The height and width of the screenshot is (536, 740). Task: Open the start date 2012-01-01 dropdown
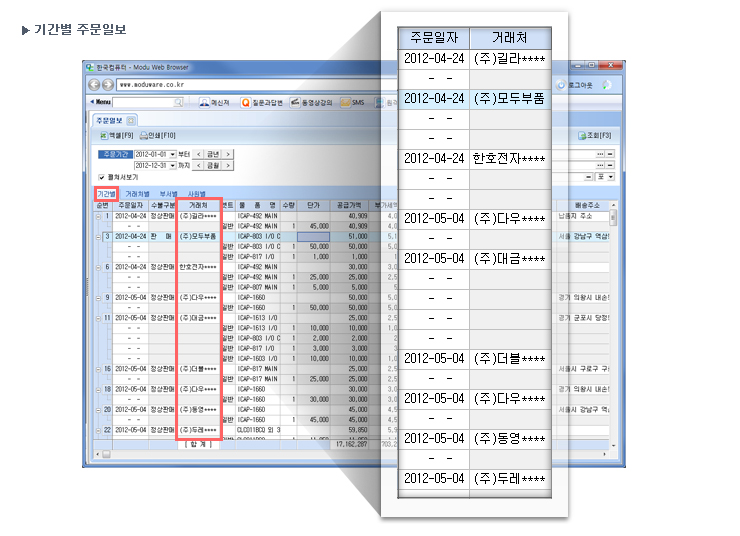[173, 154]
